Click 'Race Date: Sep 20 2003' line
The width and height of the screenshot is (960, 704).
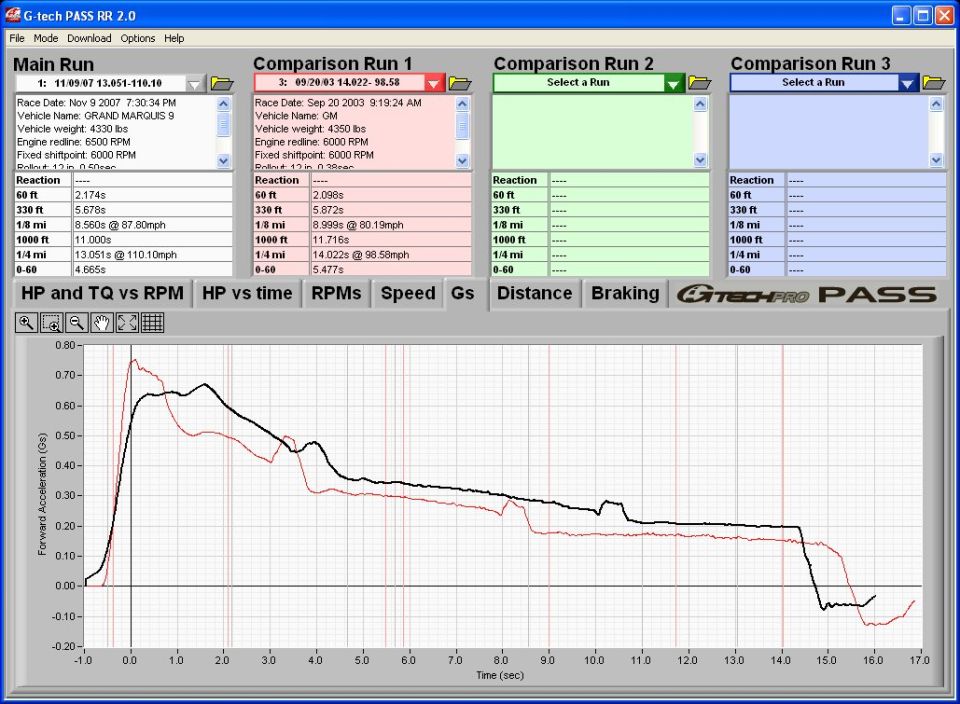click(338, 103)
